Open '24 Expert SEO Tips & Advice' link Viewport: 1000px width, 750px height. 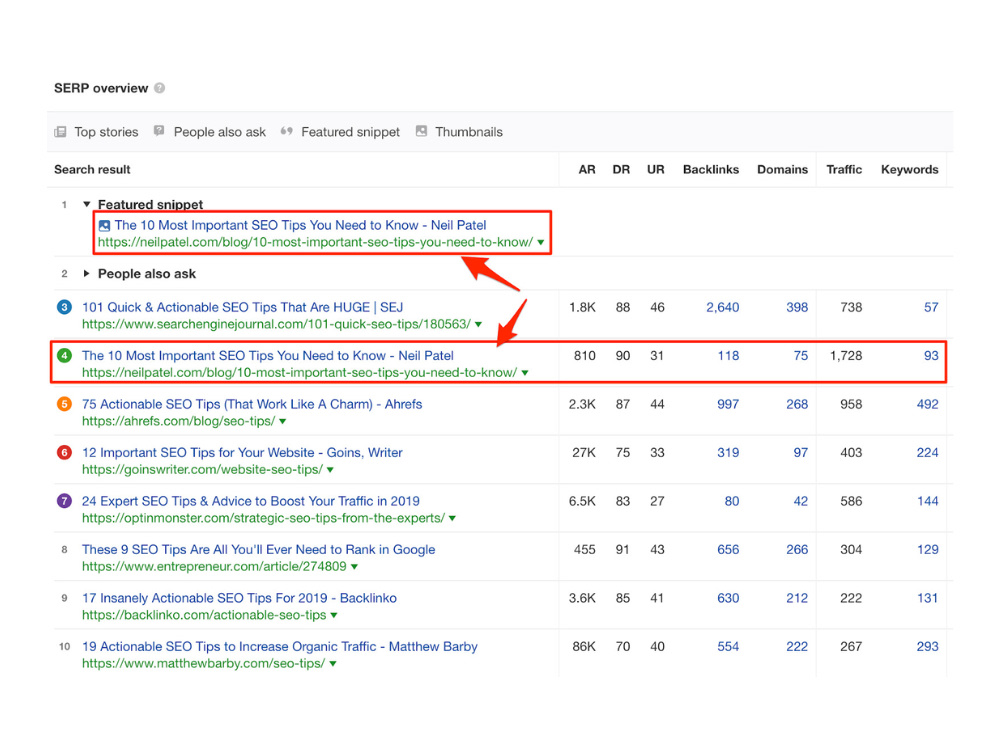point(251,501)
